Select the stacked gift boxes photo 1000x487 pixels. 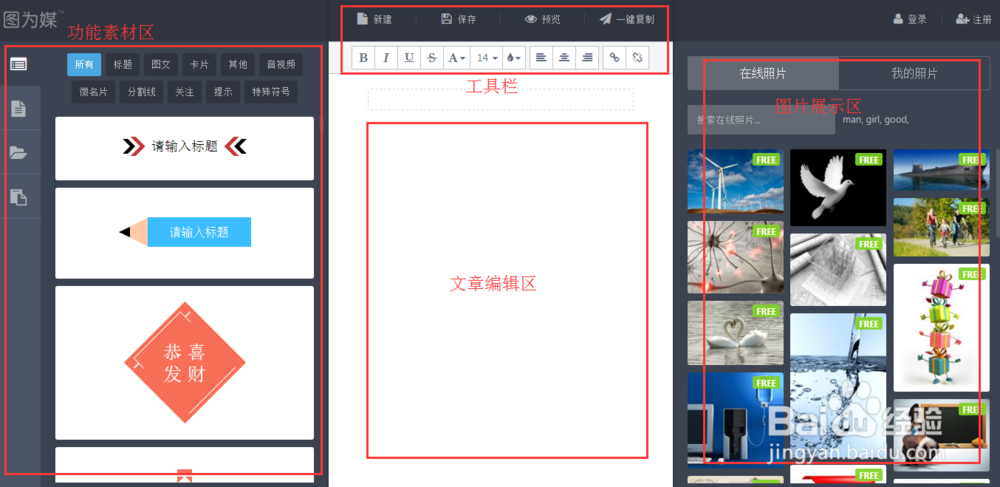pos(941,328)
